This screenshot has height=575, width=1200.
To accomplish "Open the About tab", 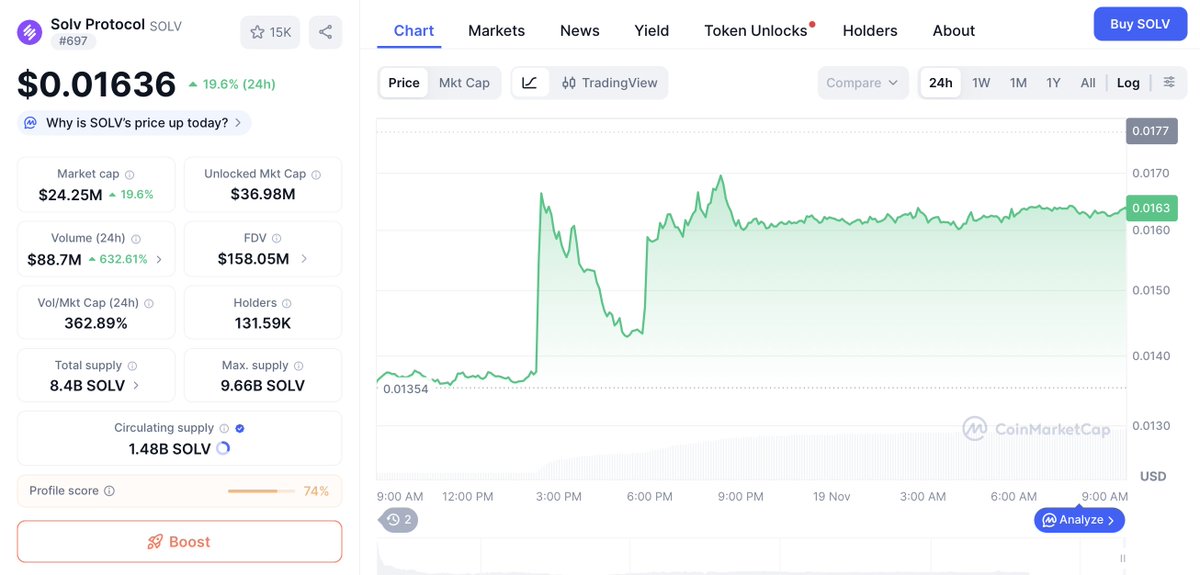I will point(954,31).
